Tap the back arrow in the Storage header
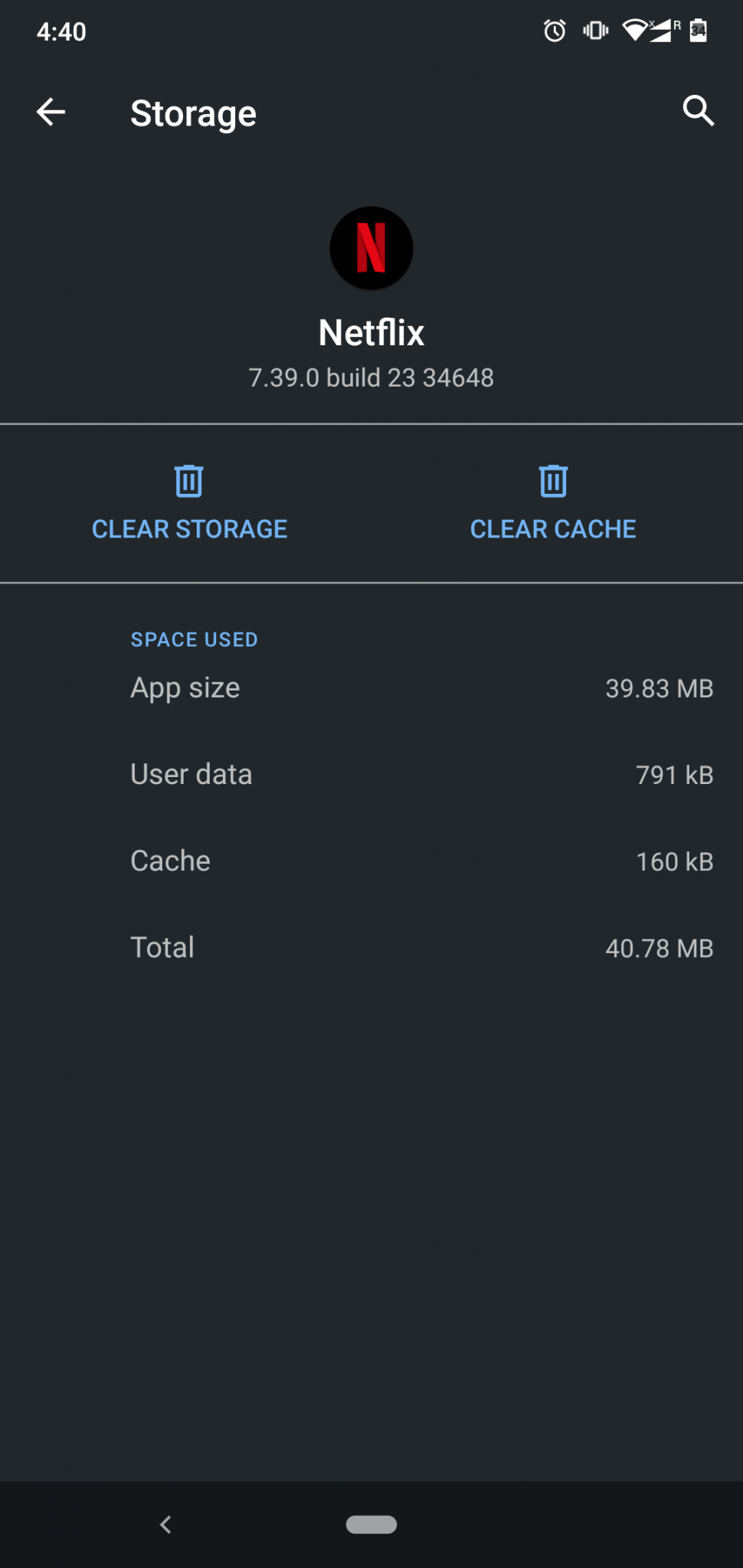This screenshot has width=743, height=1568. pos(51,112)
